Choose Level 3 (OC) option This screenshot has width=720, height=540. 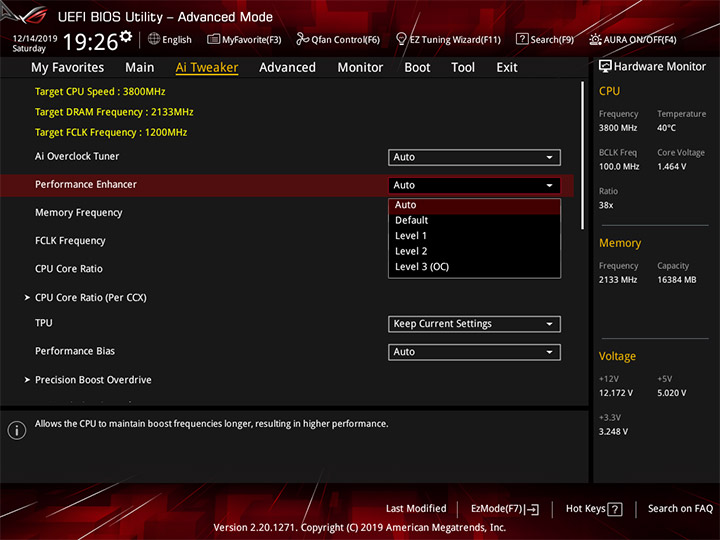(474, 267)
